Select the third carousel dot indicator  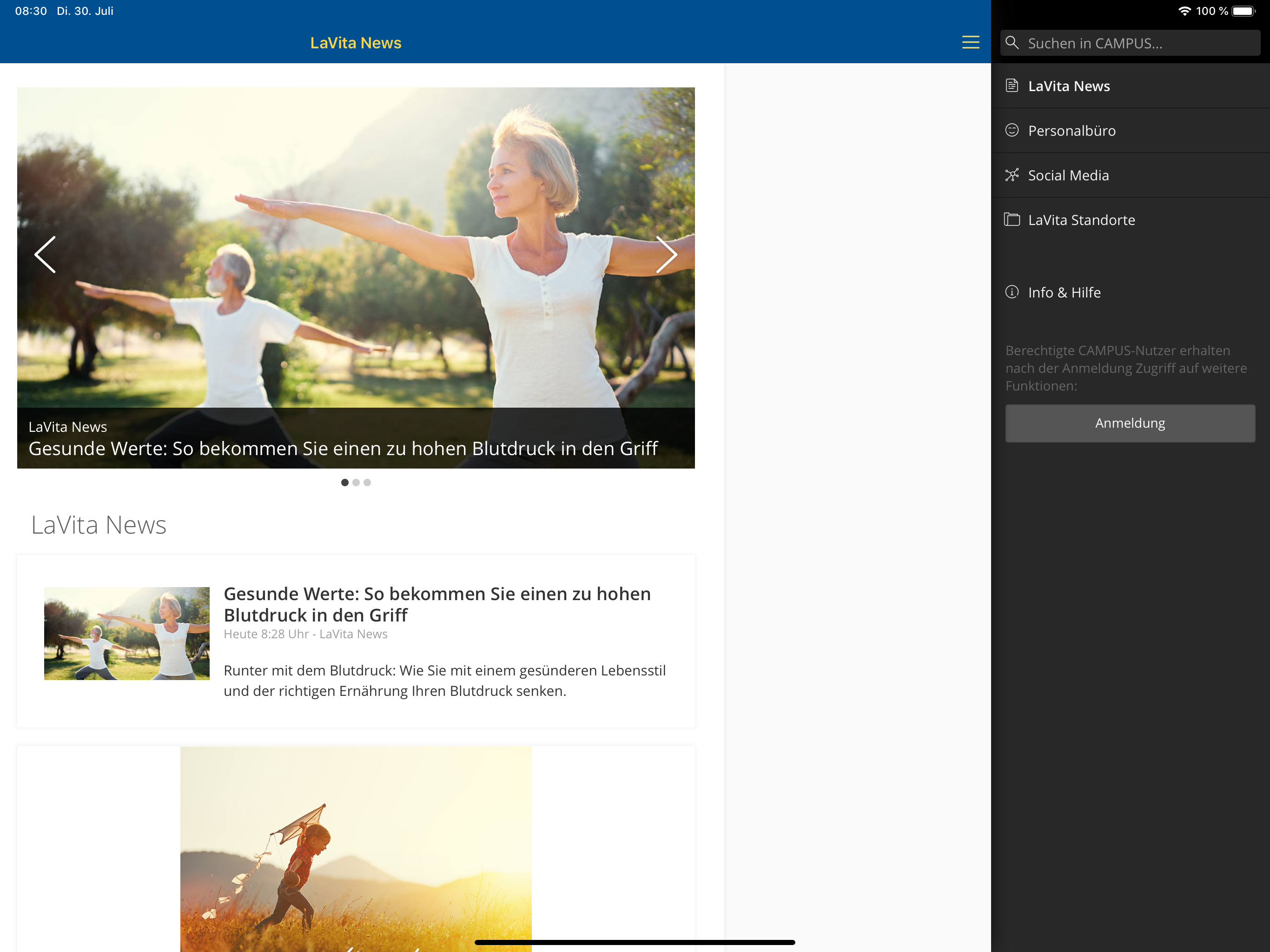[367, 483]
